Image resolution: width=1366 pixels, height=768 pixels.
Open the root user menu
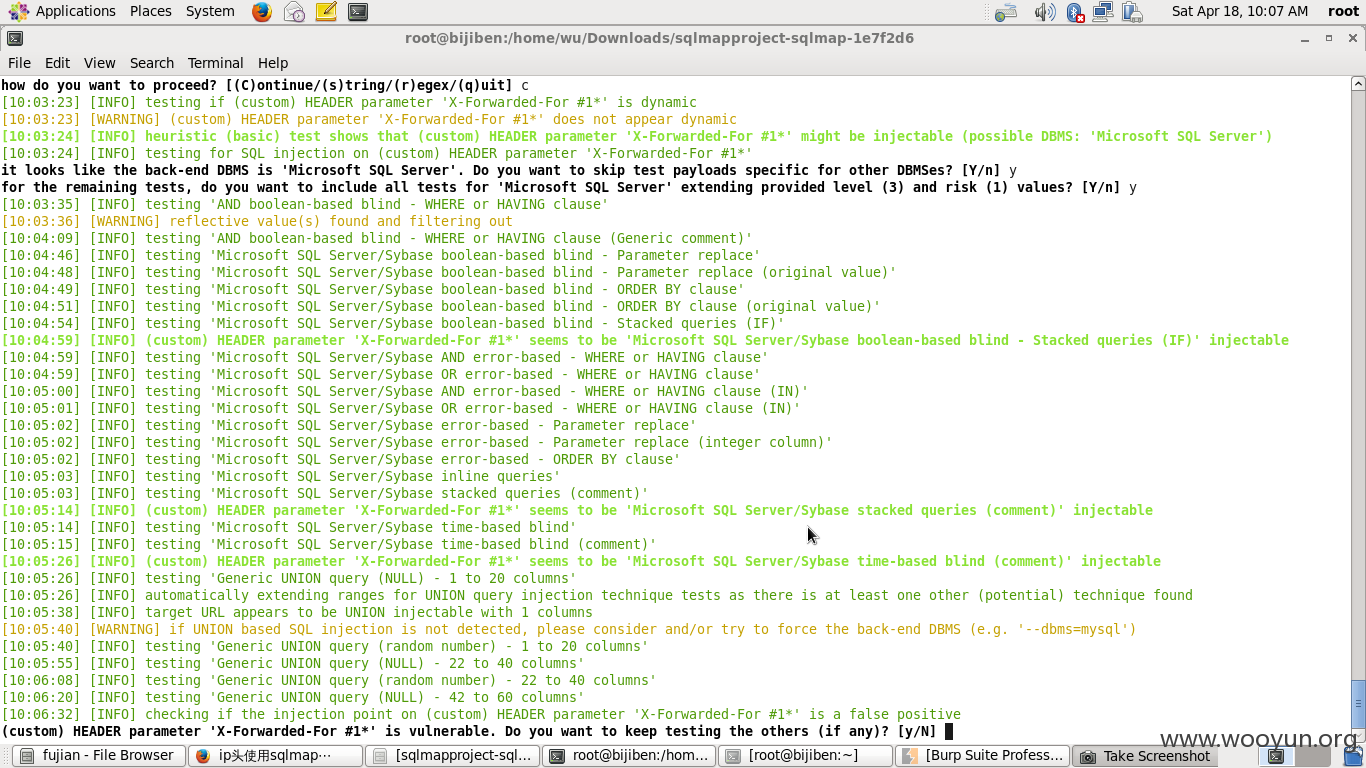point(1343,11)
